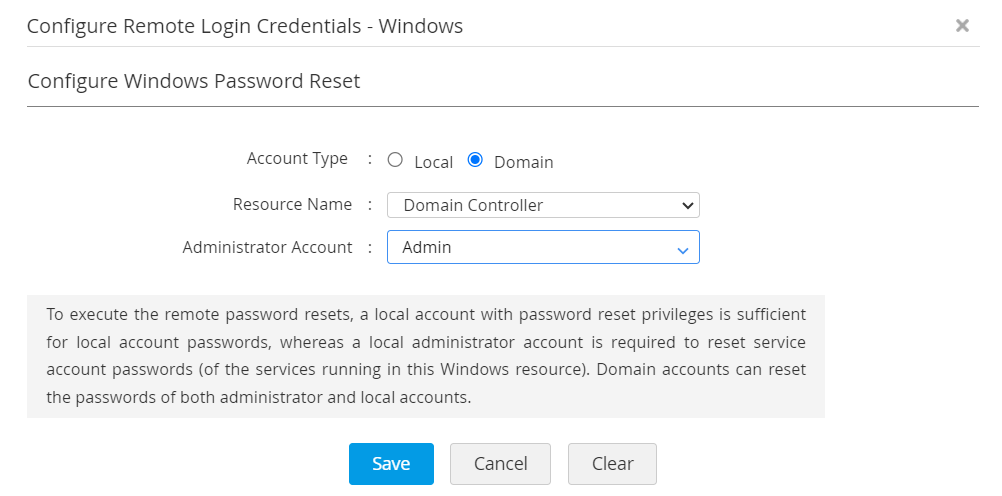The height and width of the screenshot is (496, 1002).
Task: Open the Administrator Account combo box
Action: (542, 247)
